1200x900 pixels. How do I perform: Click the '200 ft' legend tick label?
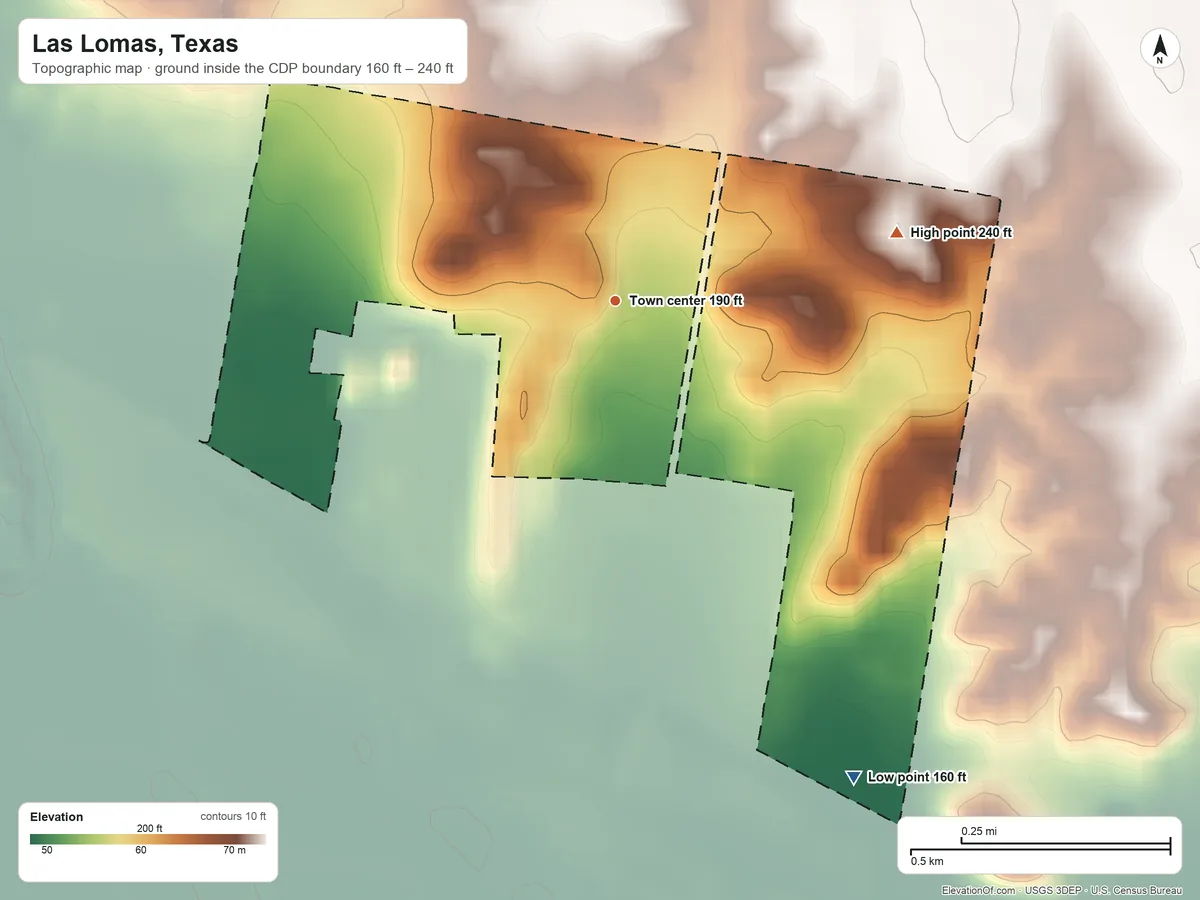click(x=149, y=828)
